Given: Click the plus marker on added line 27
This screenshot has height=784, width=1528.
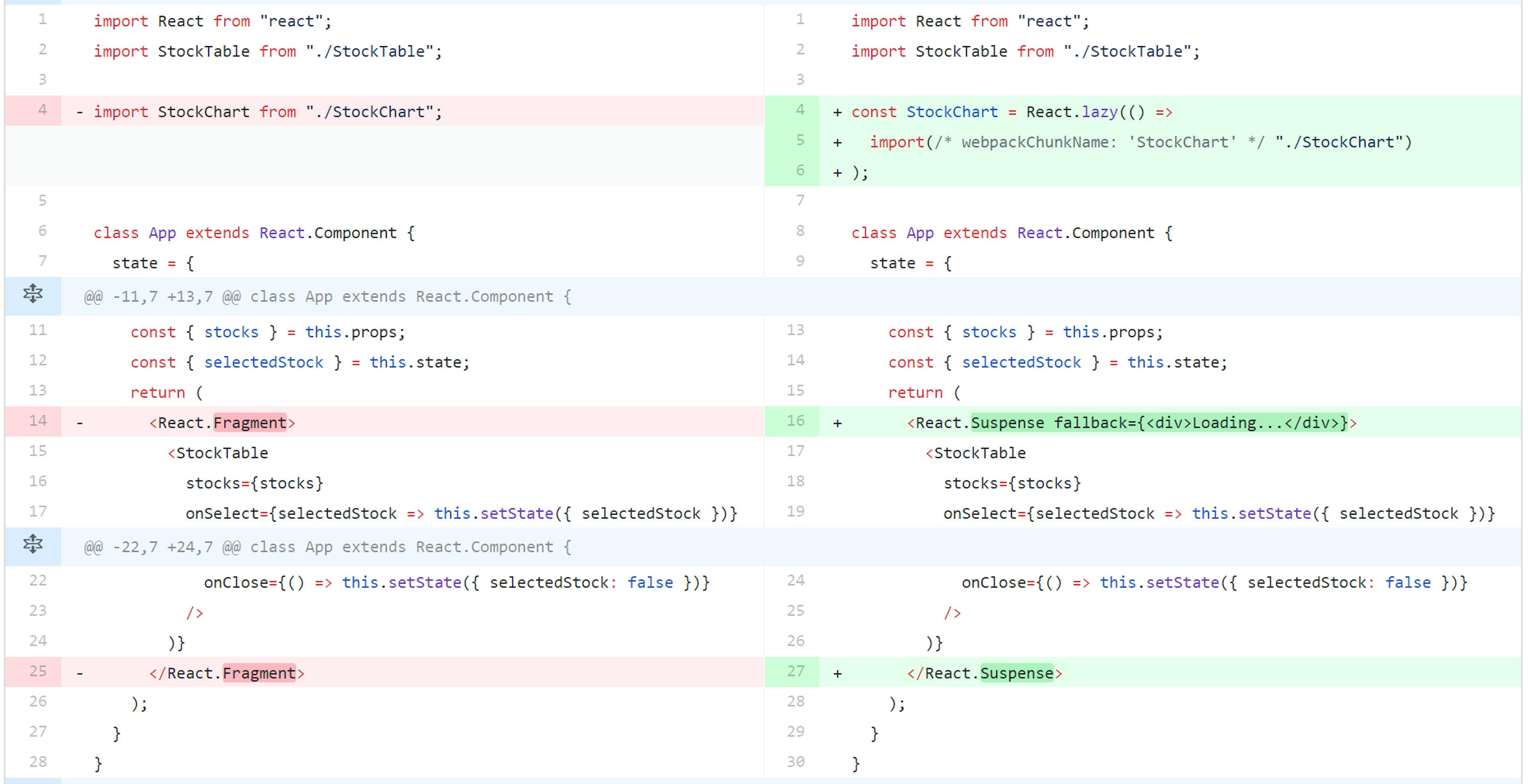Looking at the screenshot, I should point(837,674).
